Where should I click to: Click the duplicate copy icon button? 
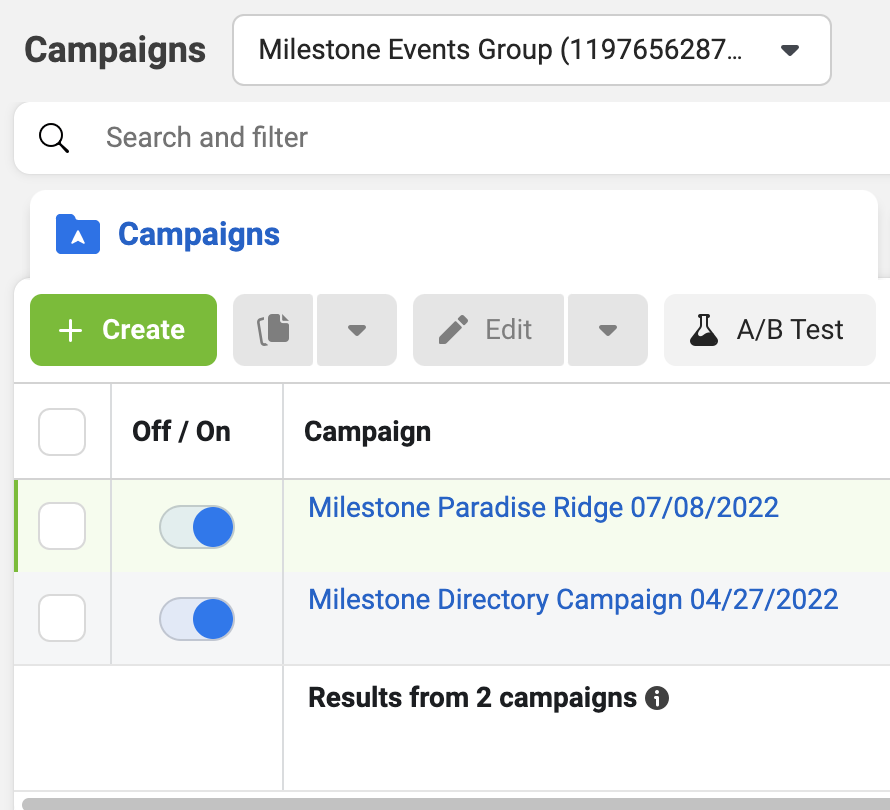point(273,330)
